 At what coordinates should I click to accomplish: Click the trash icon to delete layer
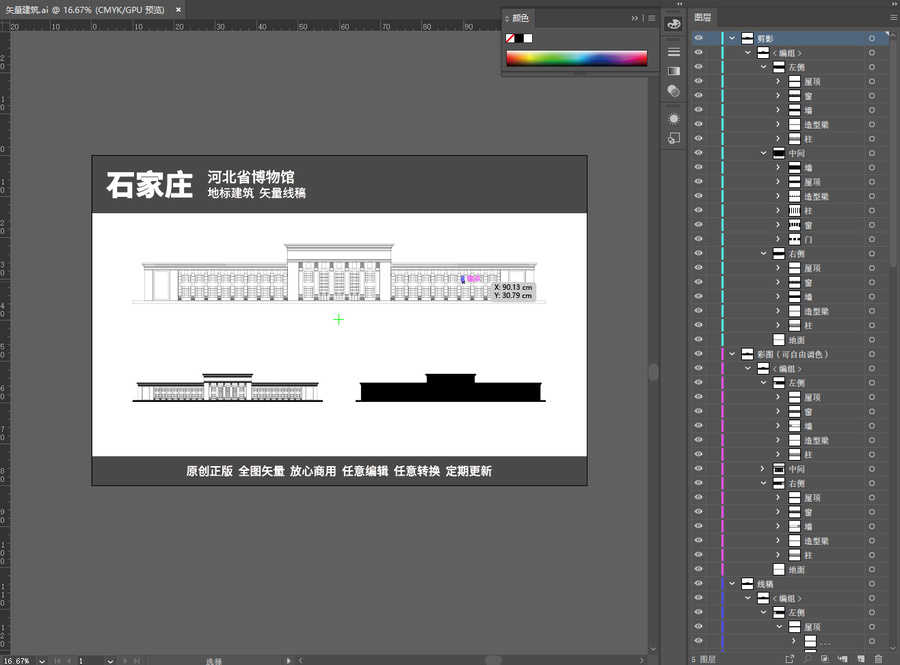pos(878,659)
